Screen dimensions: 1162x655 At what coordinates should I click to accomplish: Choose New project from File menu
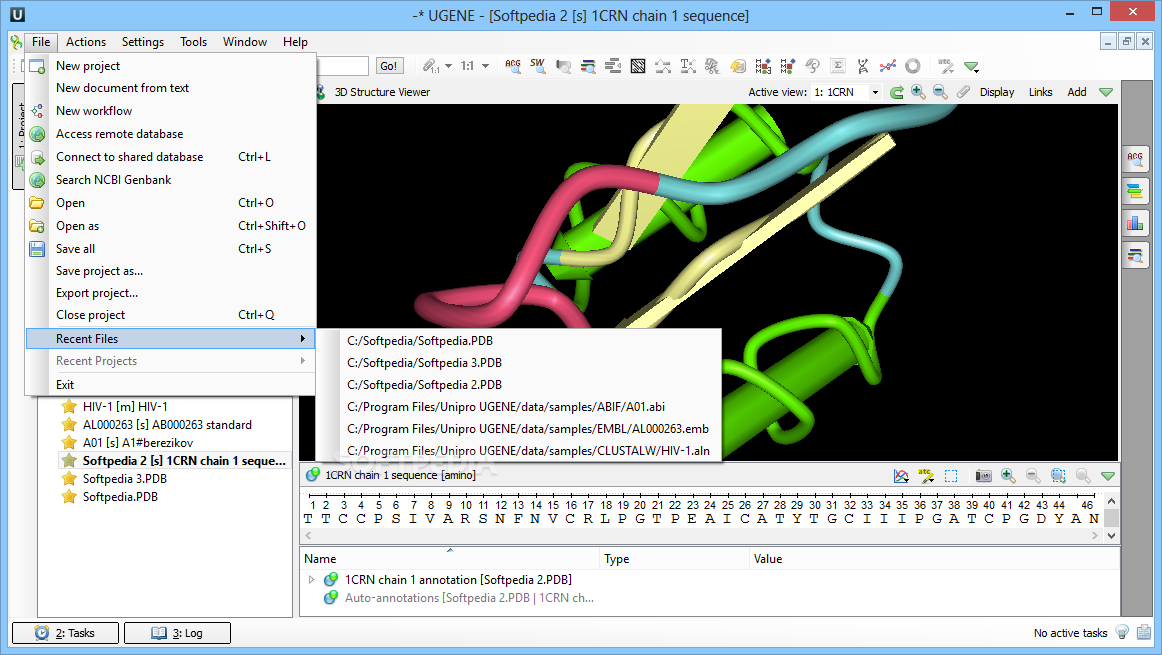point(170,66)
